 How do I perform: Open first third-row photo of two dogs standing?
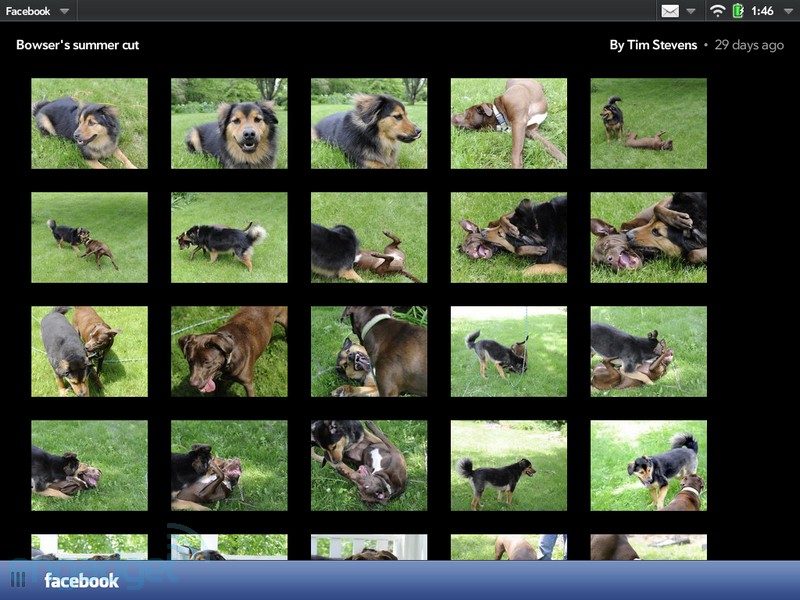point(89,352)
